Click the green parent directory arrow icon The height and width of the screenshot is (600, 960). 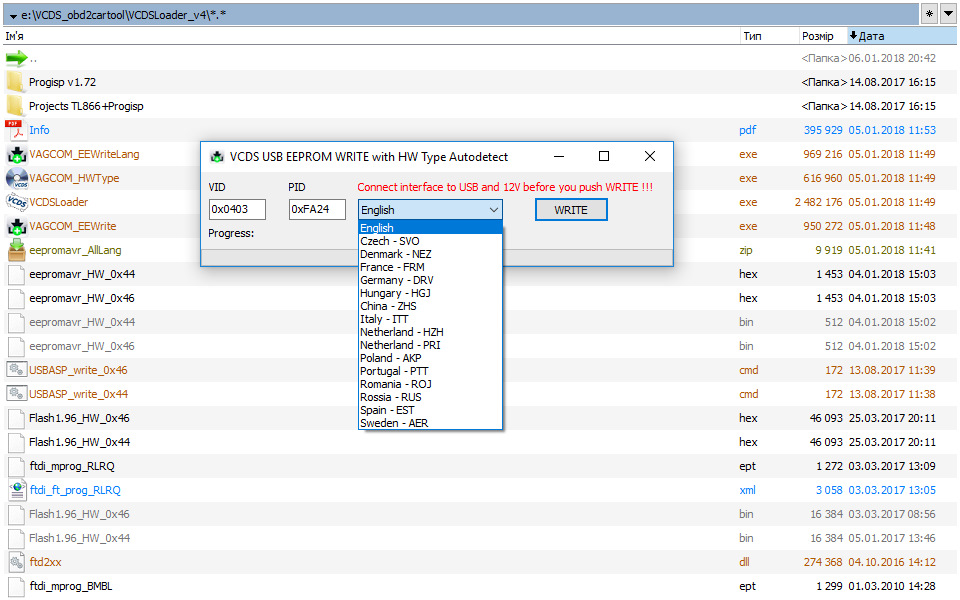(x=17, y=58)
